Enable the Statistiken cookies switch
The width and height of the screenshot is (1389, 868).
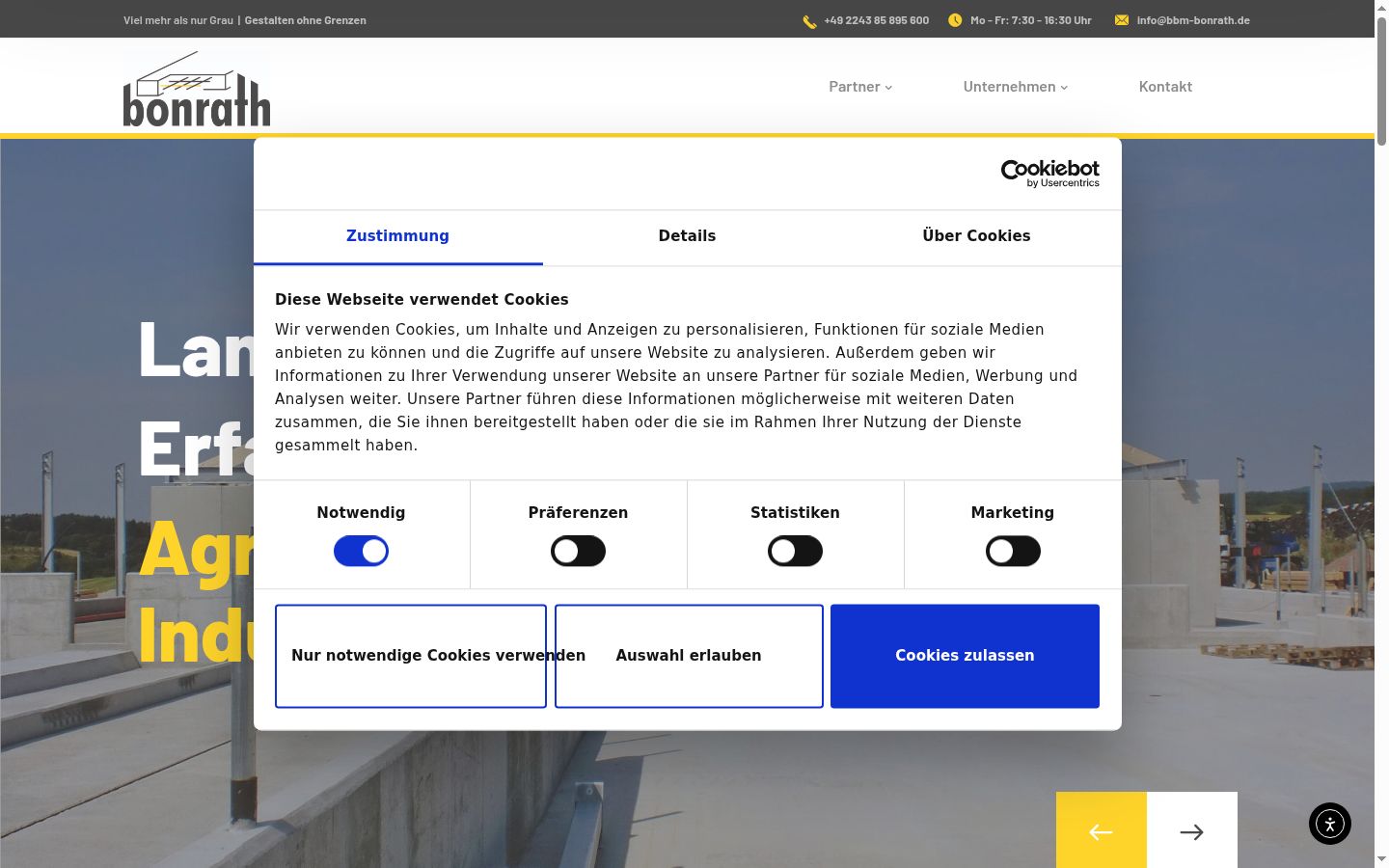coord(795,552)
